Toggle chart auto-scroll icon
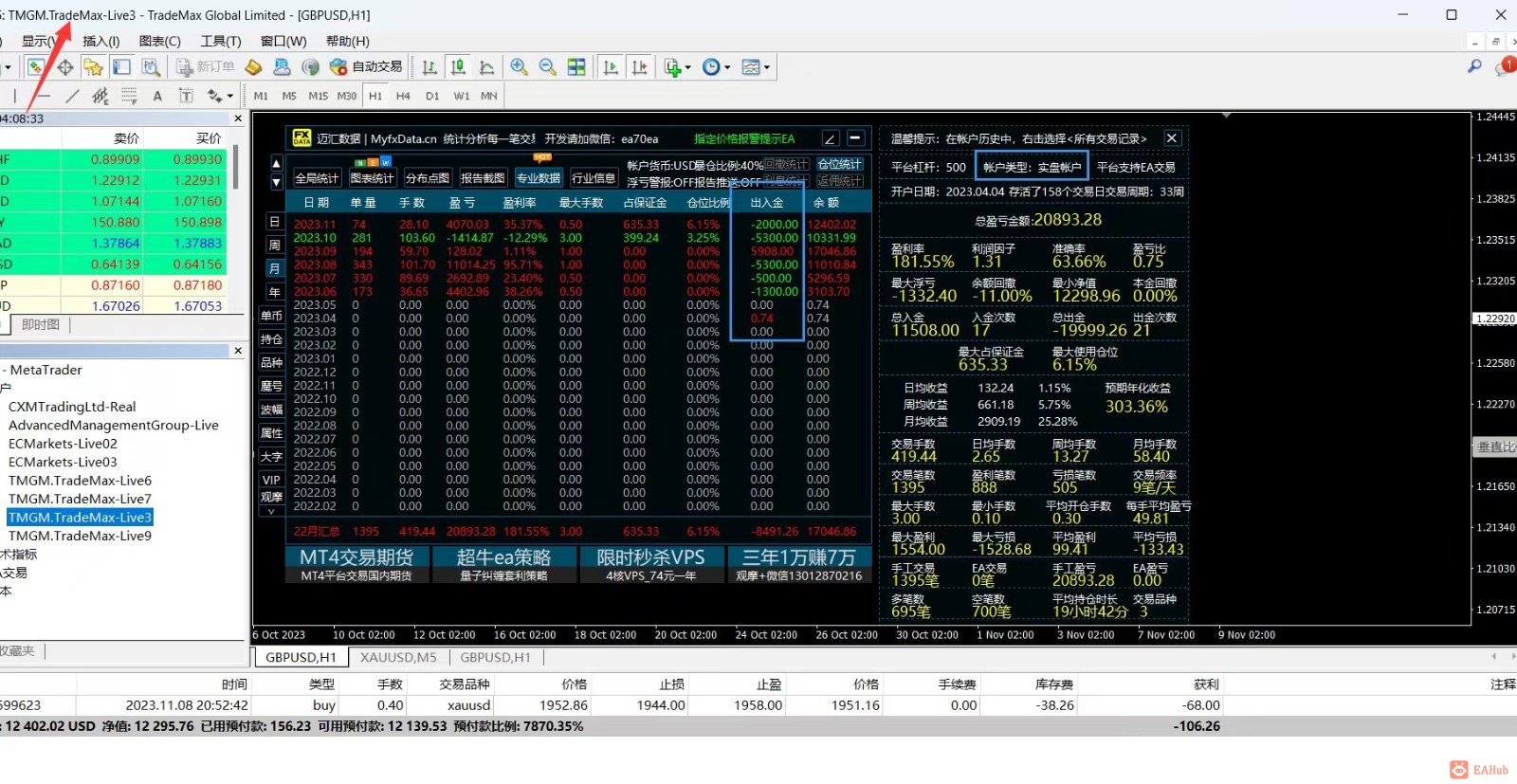The width and height of the screenshot is (1517, 784). 611,66
